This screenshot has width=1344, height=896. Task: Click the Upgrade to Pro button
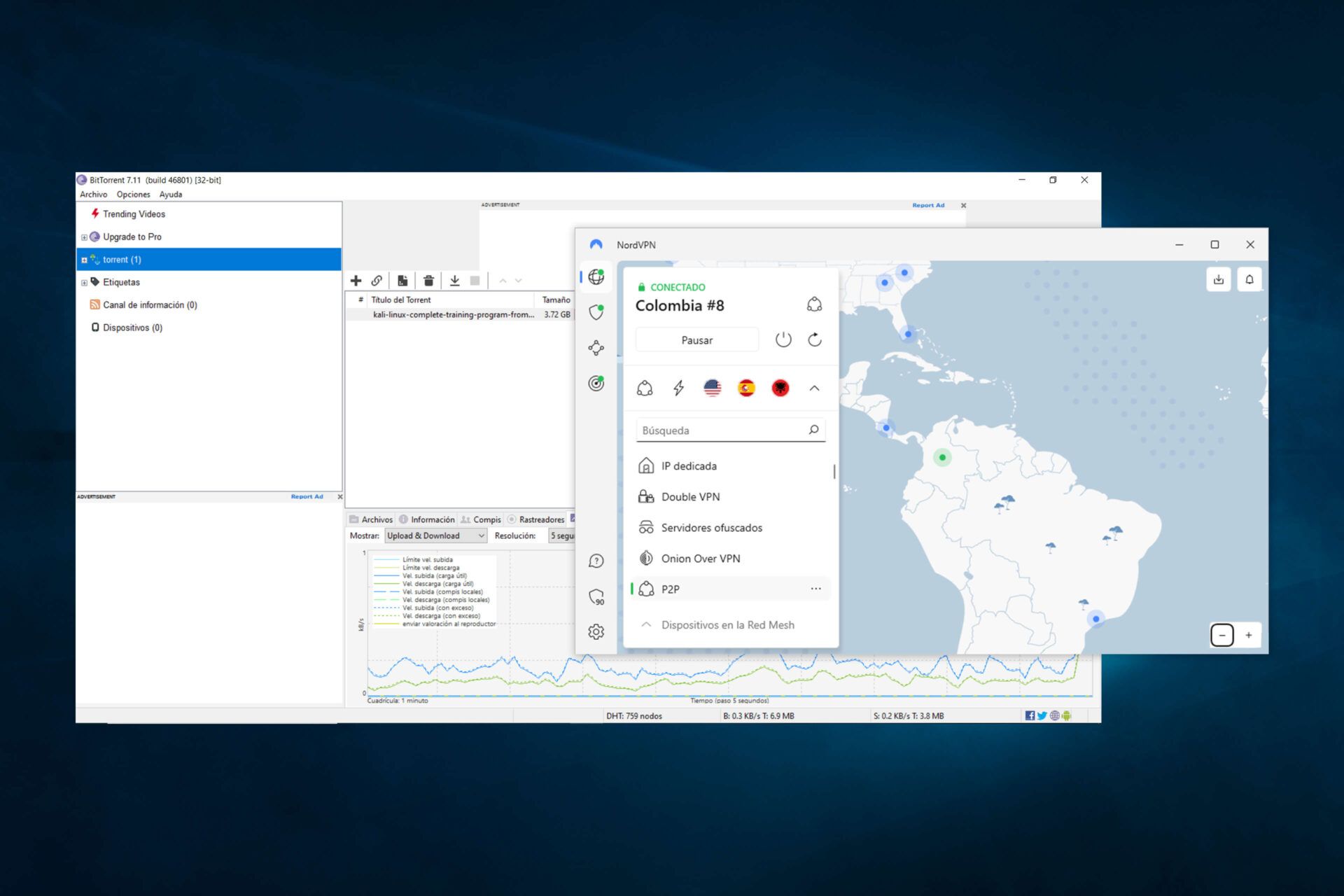(x=131, y=237)
